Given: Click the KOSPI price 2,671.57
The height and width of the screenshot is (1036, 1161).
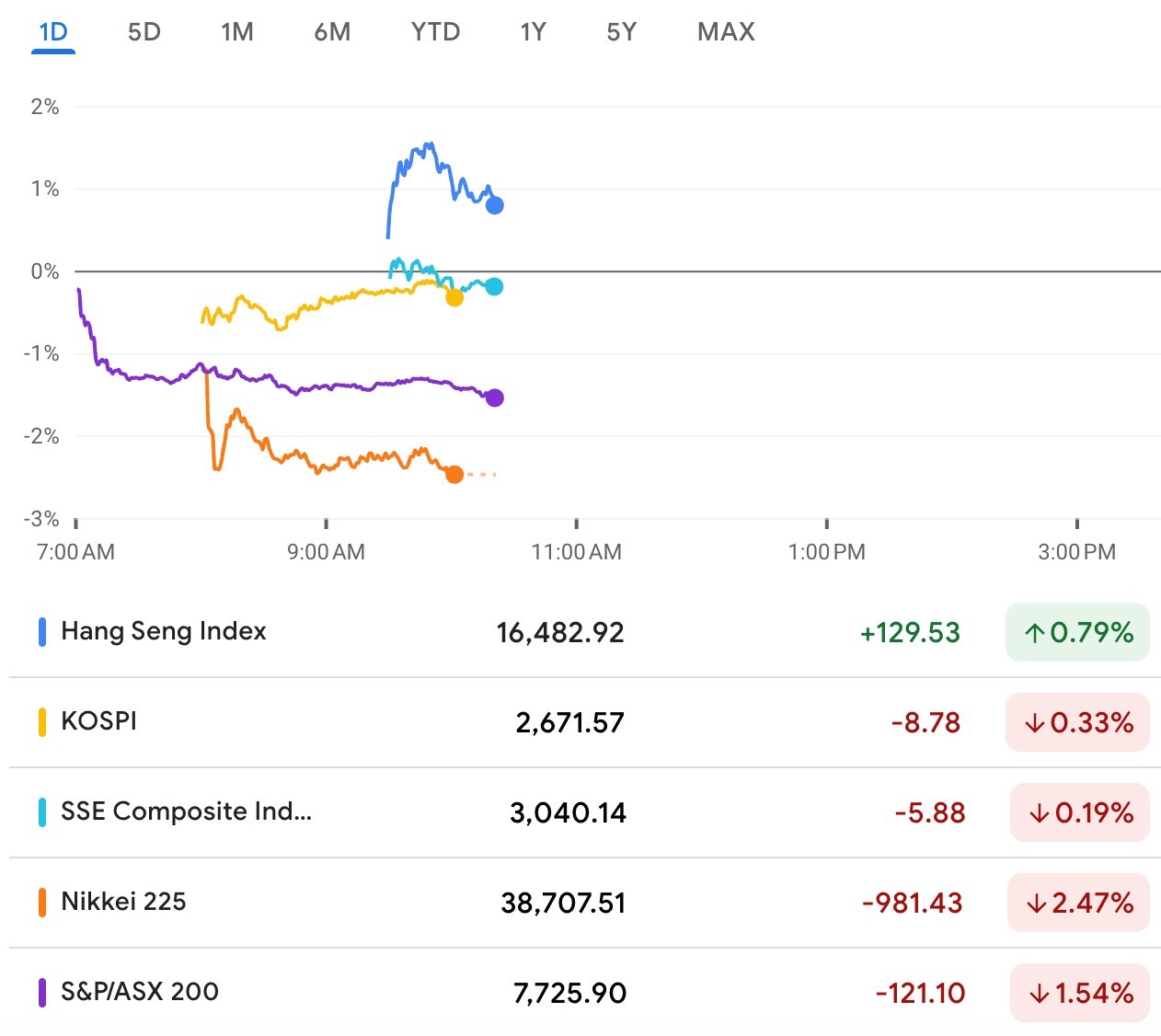Looking at the screenshot, I should (569, 723).
